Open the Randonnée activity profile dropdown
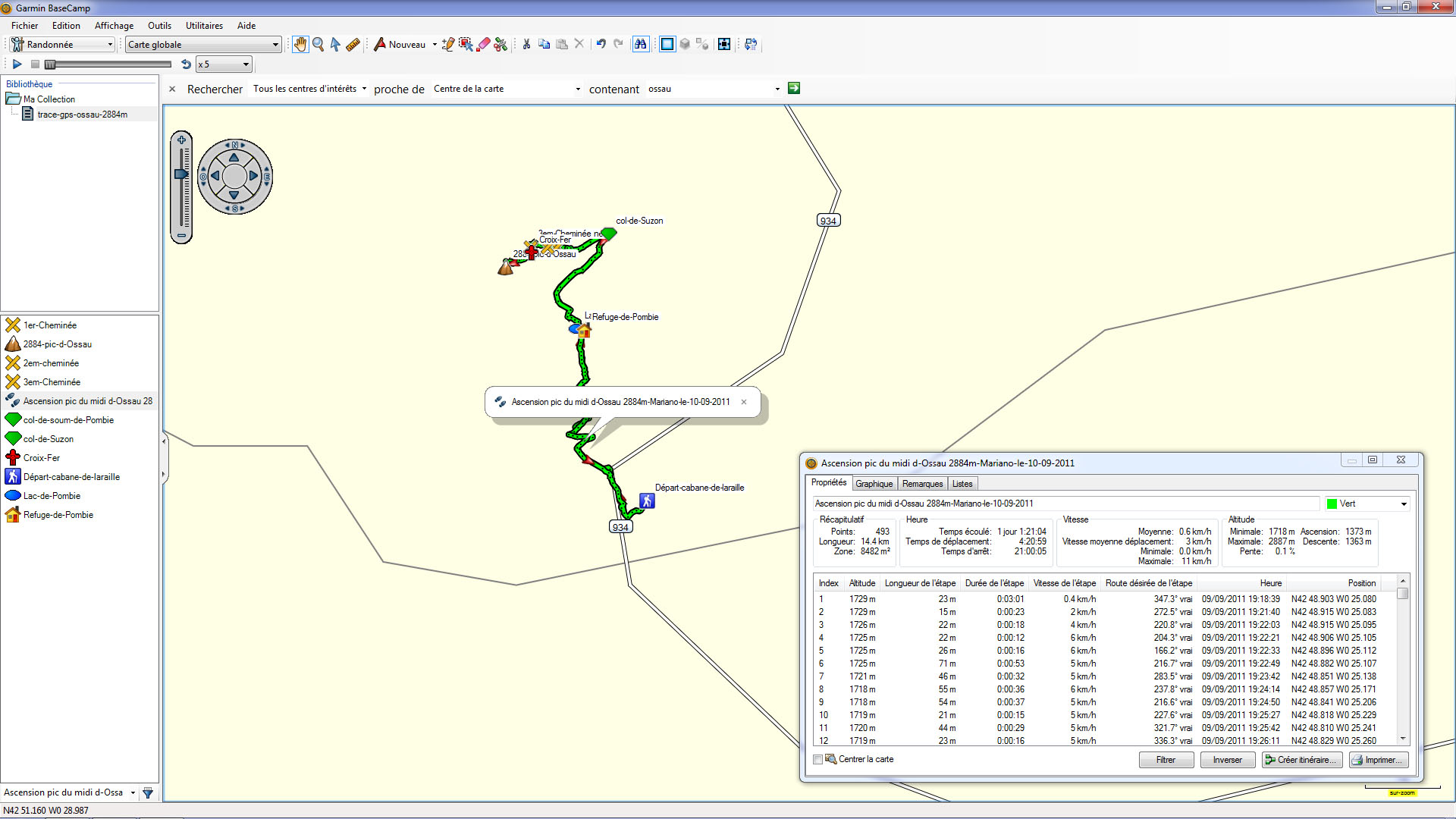The height and width of the screenshot is (819, 1456). pyautogui.click(x=62, y=45)
